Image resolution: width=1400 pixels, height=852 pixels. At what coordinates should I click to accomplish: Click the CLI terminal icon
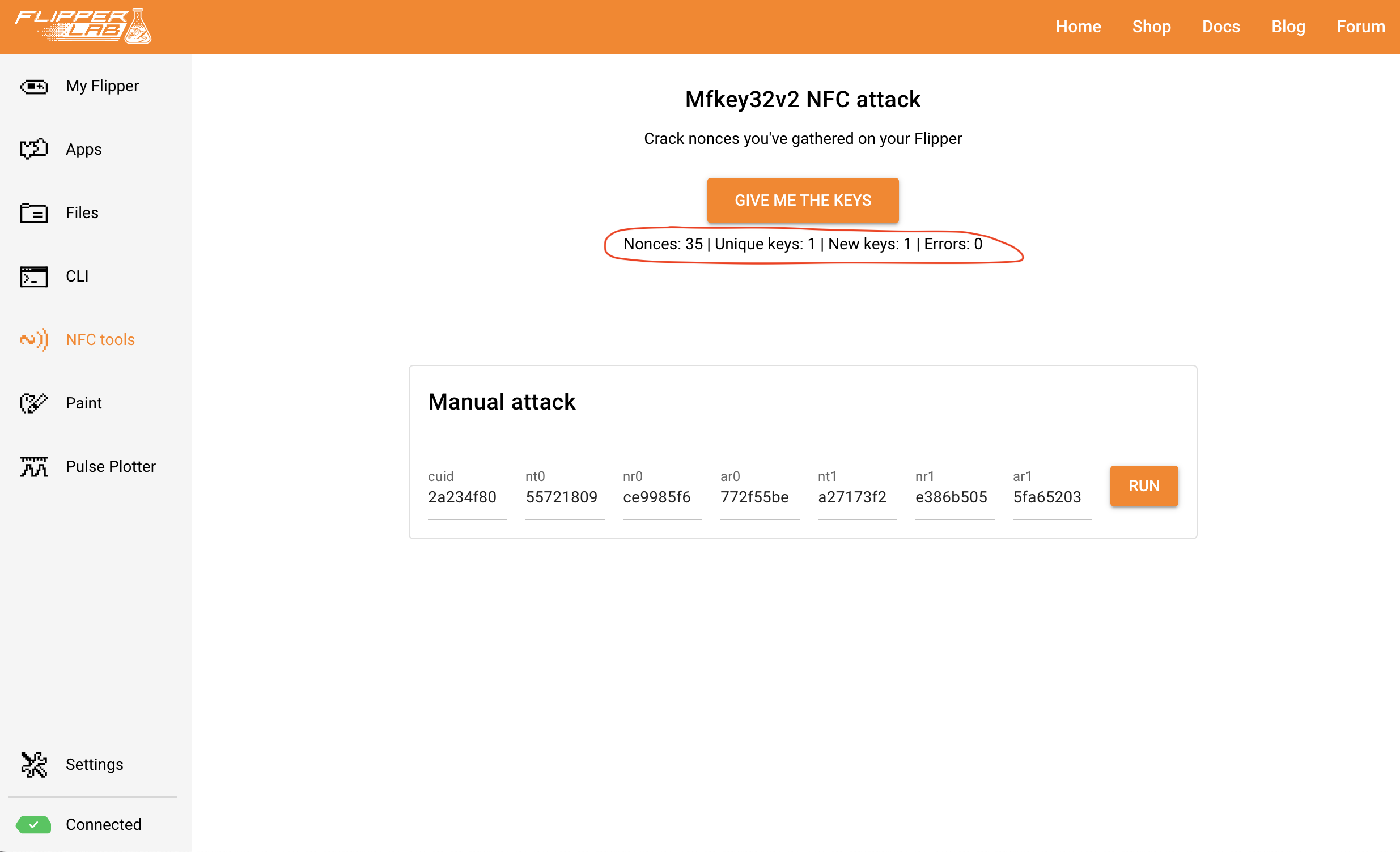tap(34, 276)
